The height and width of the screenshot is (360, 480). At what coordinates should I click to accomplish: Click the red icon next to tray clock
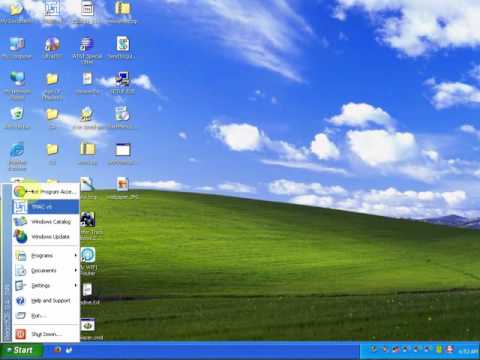pos(450,349)
